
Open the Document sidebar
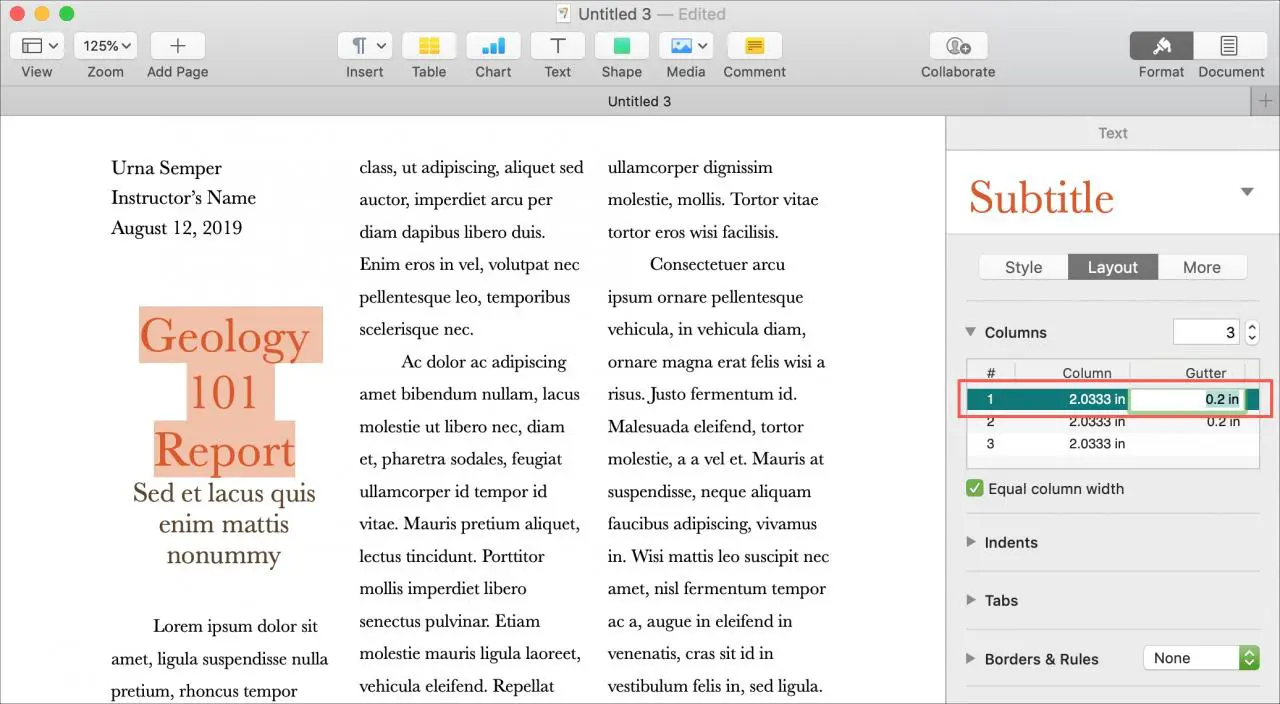click(x=1229, y=46)
